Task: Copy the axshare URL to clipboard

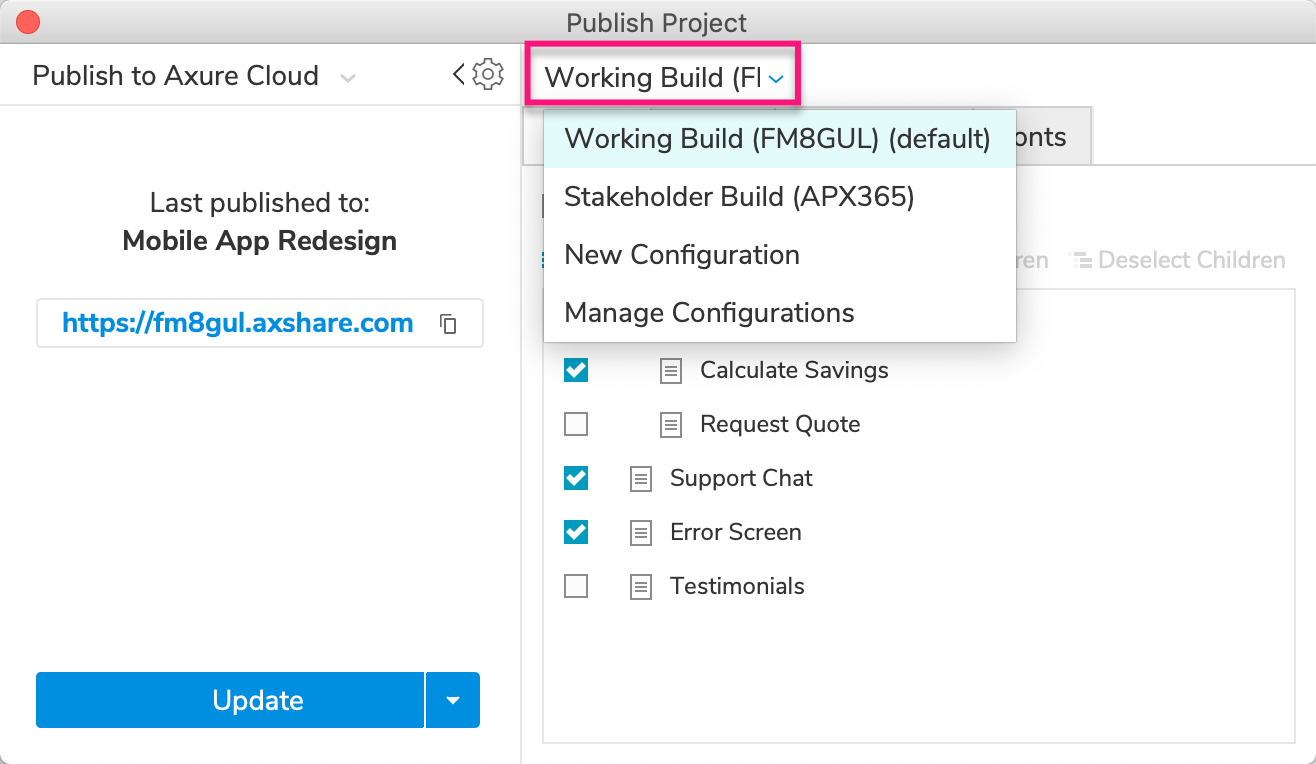Action: point(449,324)
